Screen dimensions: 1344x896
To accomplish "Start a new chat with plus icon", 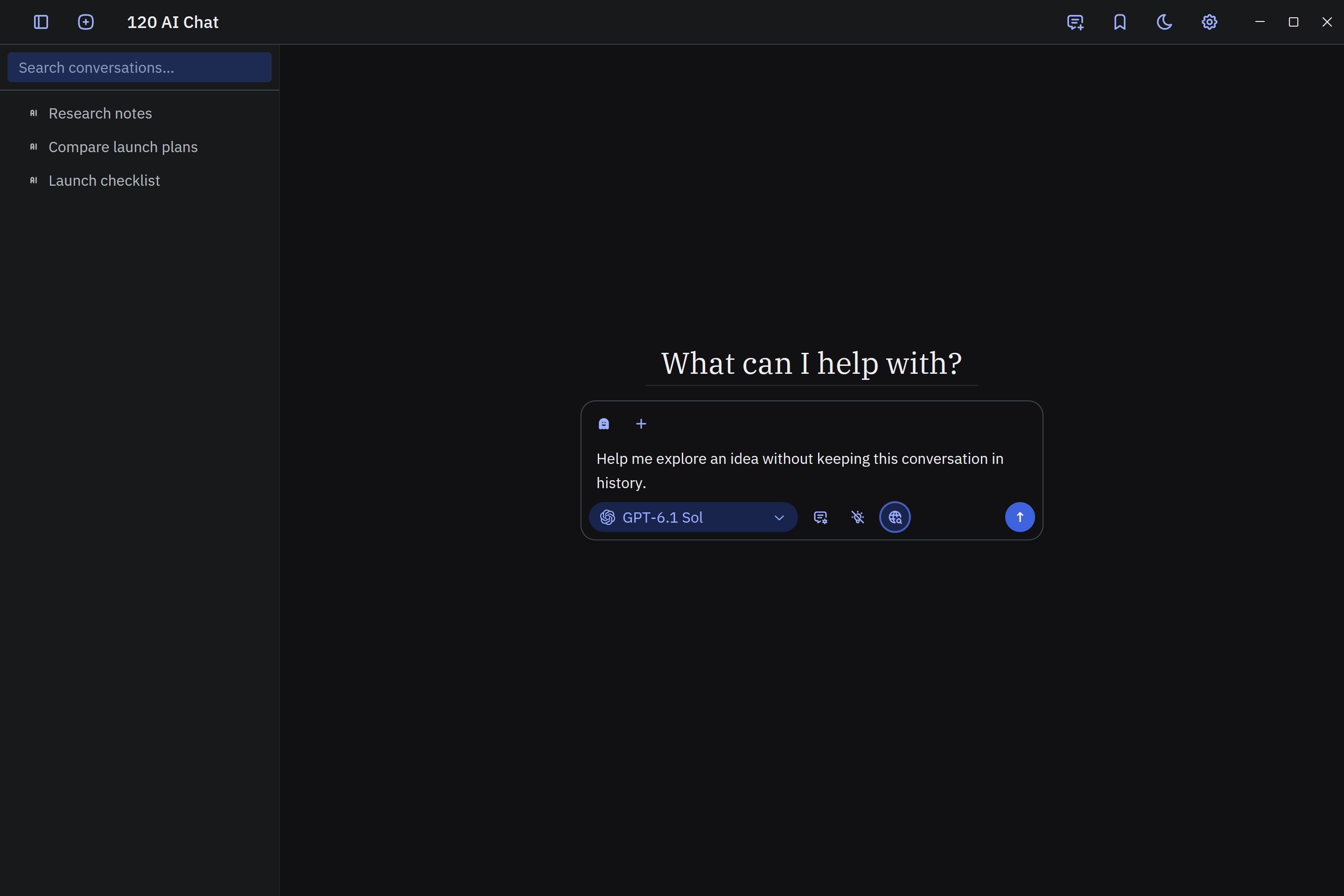I will tap(86, 22).
